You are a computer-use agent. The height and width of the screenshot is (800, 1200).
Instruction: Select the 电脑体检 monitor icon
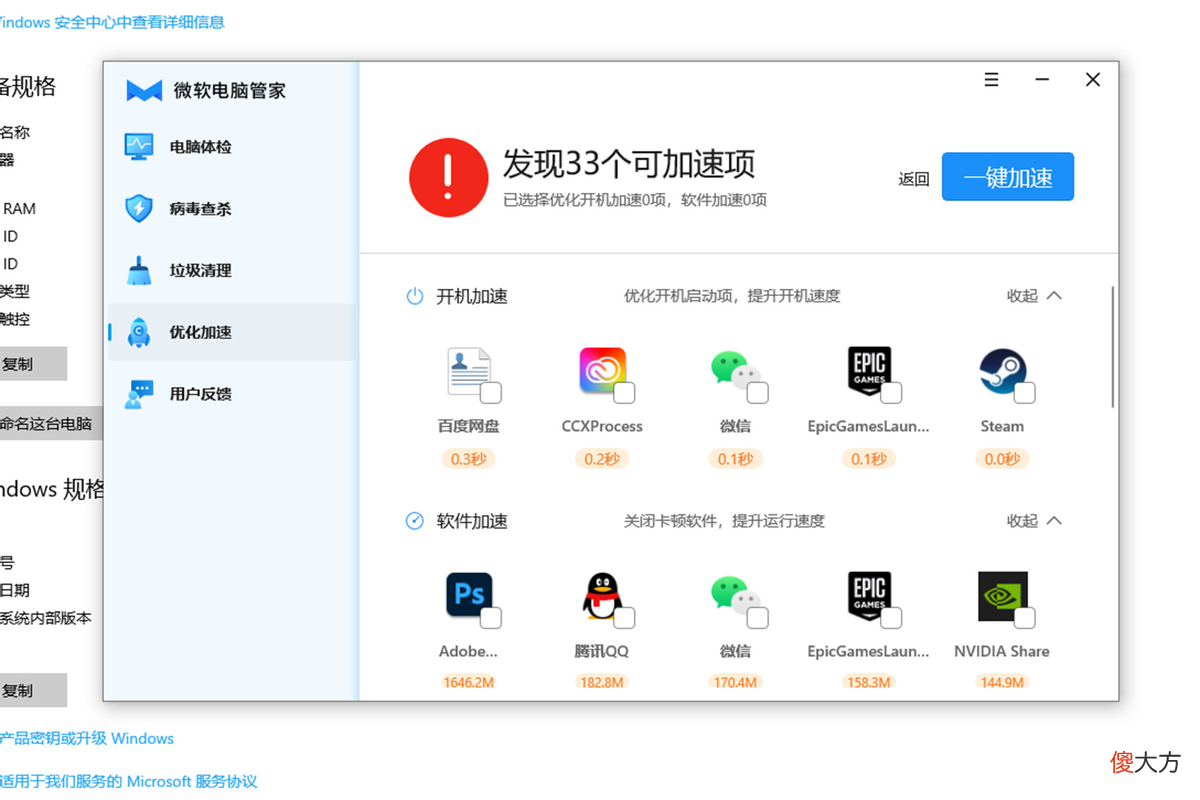pos(139,147)
